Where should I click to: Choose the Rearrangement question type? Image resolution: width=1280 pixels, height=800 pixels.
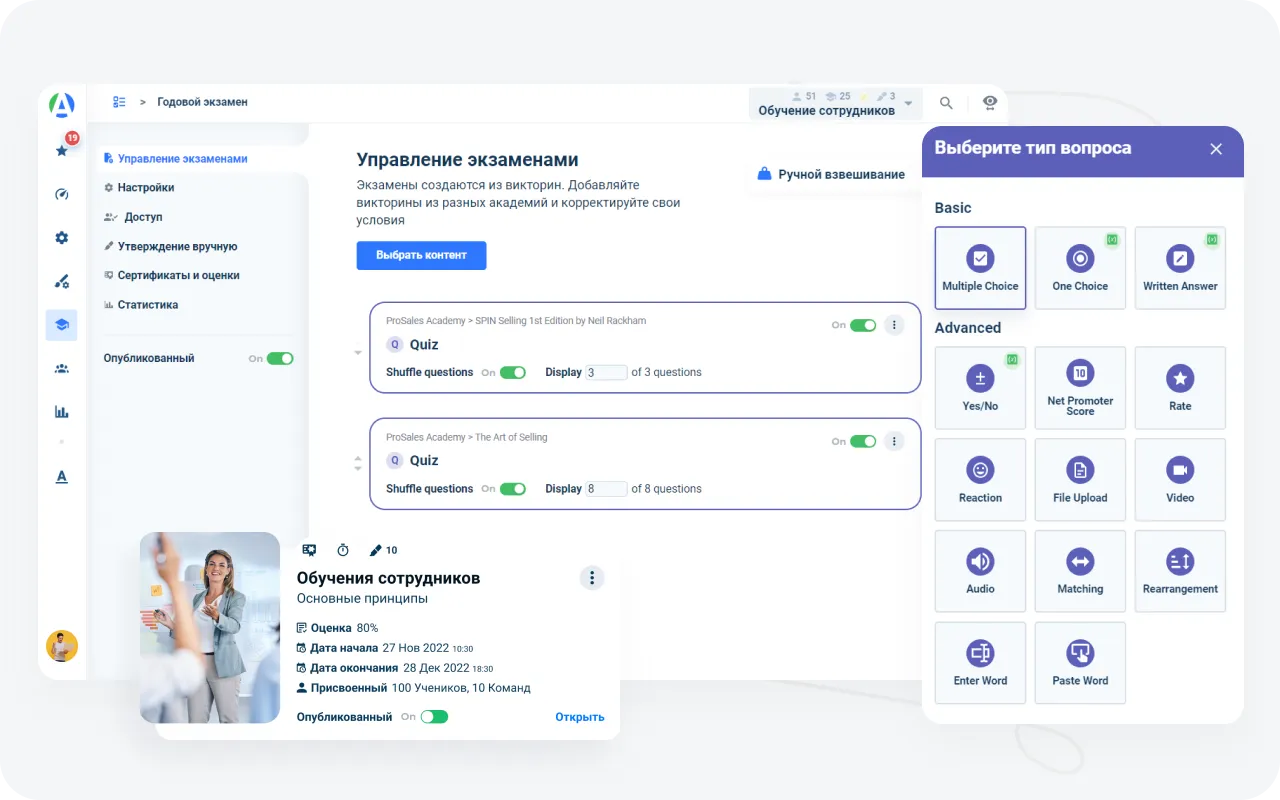(x=1180, y=571)
